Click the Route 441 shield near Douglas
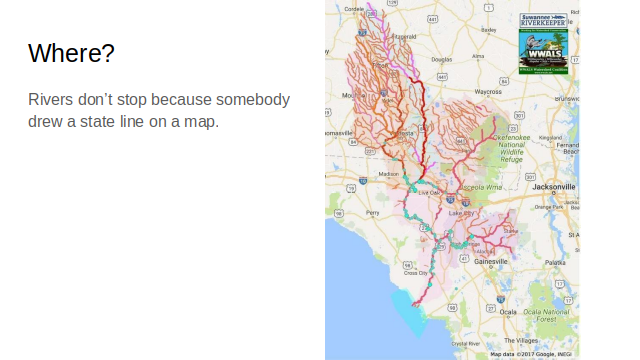Viewport: 640px width, 360px height. (x=442, y=77)
